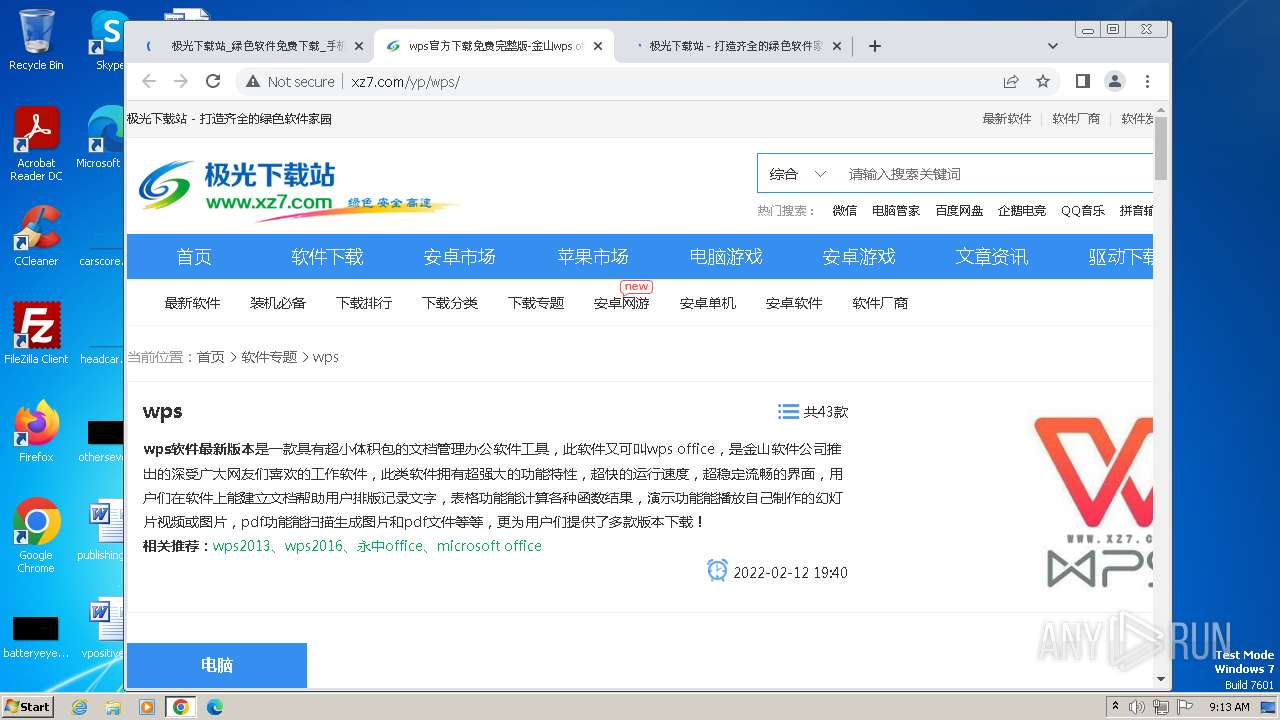The height and width of the screenshot is (720, 1280).
Task: Open 电脑游戏 in blue nav bar
Action: coord(726,257)
